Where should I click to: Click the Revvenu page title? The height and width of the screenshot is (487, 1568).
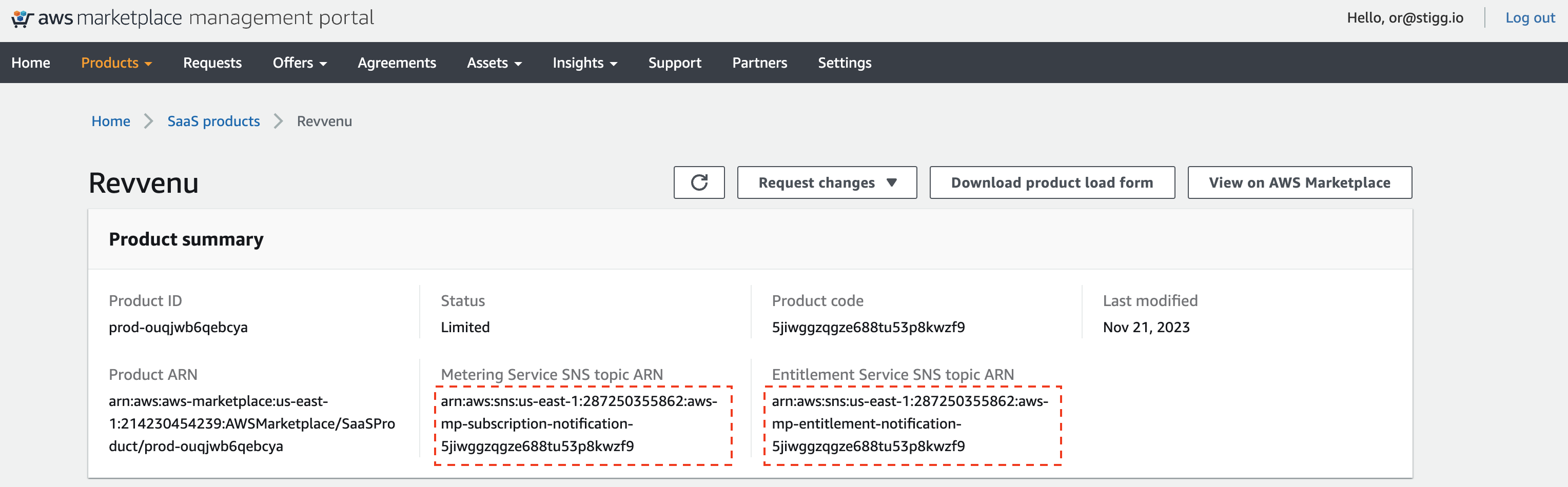pyautogui.click(x=144, y=183)
